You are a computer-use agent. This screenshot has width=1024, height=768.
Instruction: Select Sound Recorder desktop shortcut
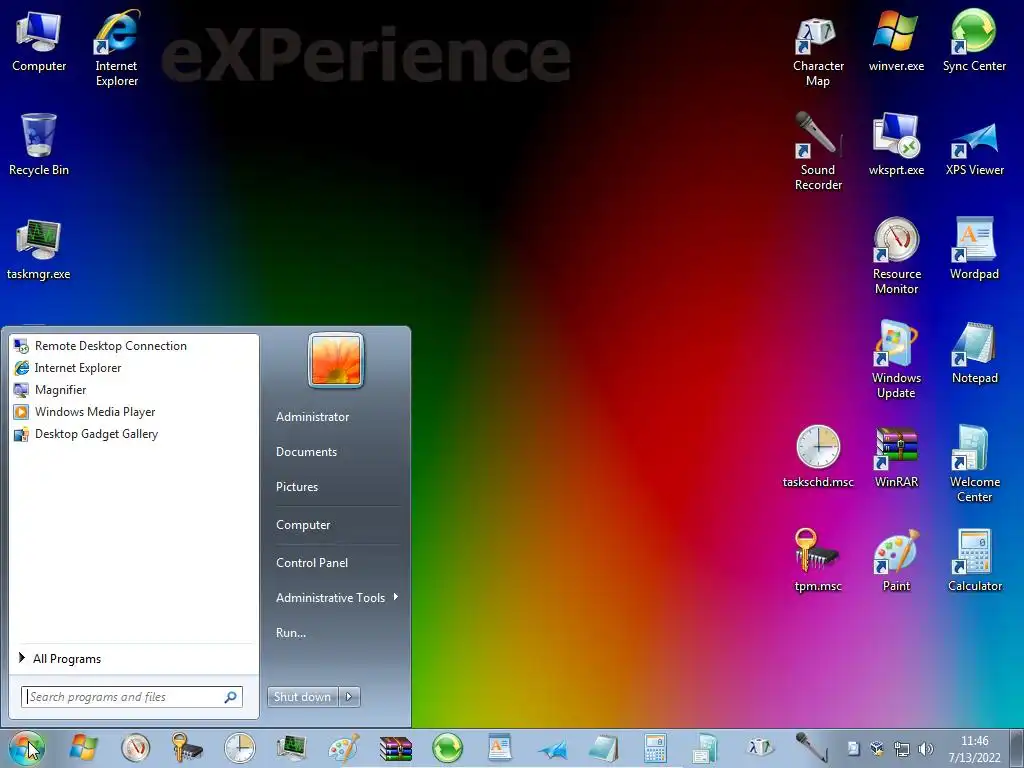tap(818, 152)
